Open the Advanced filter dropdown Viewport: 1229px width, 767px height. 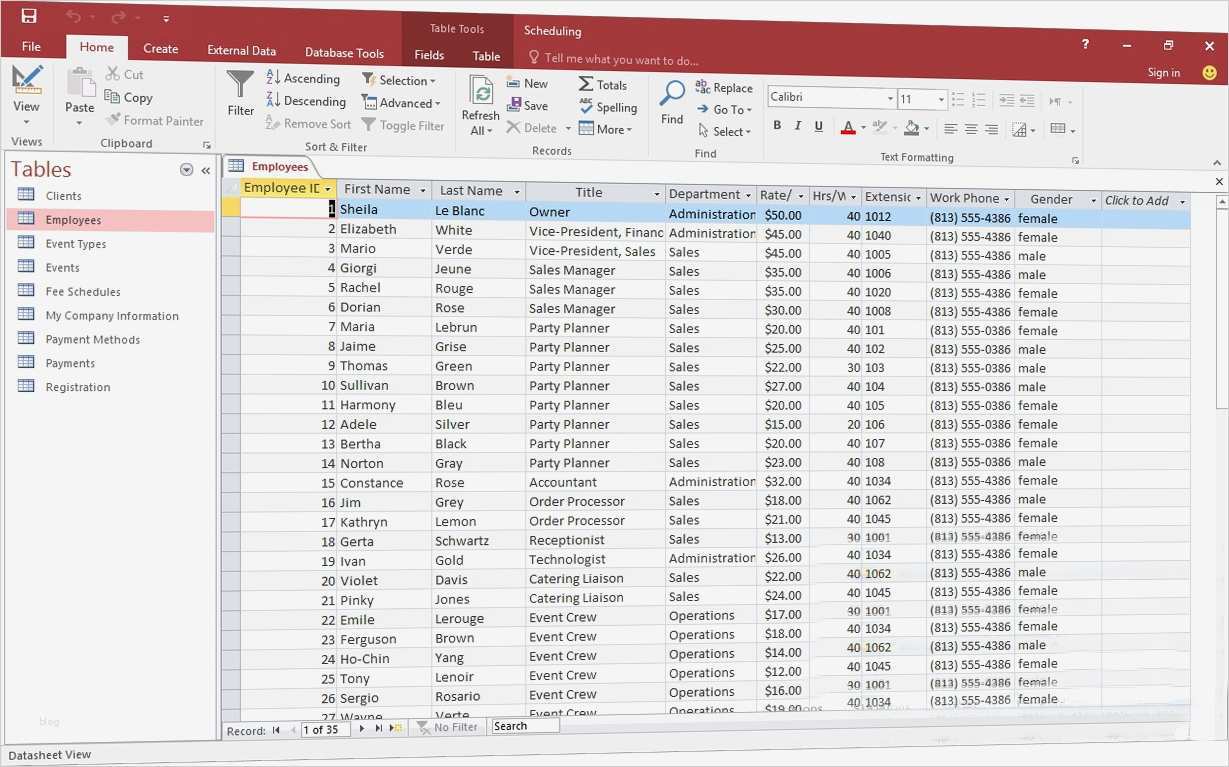(401, 103)
